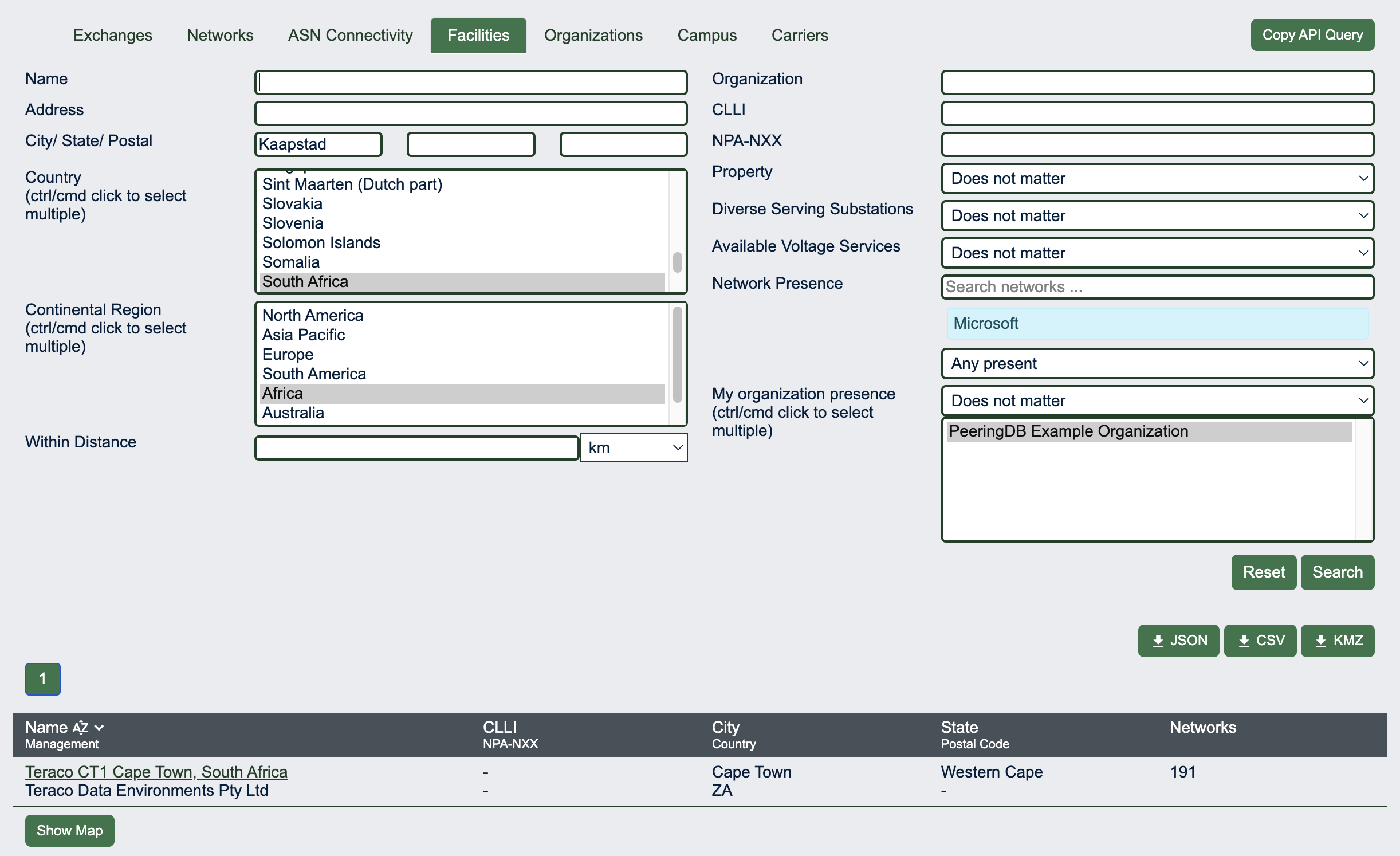This screenshot has width=1400, height=856.
Task: Focus the State input field
Action: click(x=471, y=144)
